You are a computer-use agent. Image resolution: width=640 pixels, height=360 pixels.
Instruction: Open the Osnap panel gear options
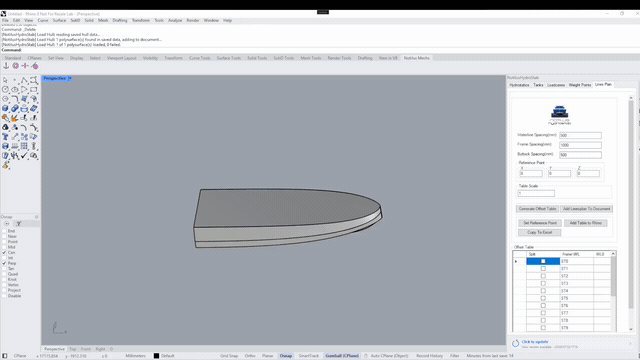point(36,217)
